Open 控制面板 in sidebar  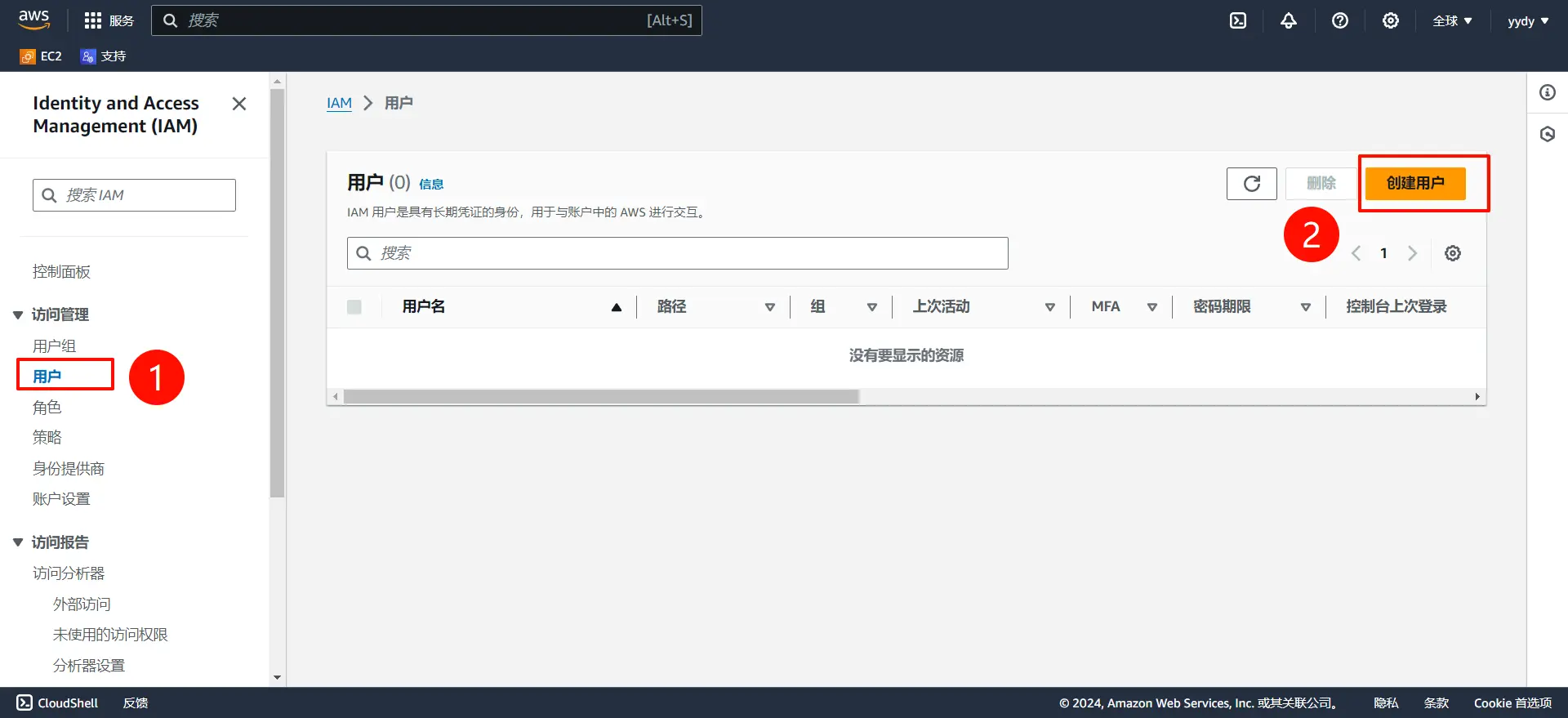(x=61, y=272)
